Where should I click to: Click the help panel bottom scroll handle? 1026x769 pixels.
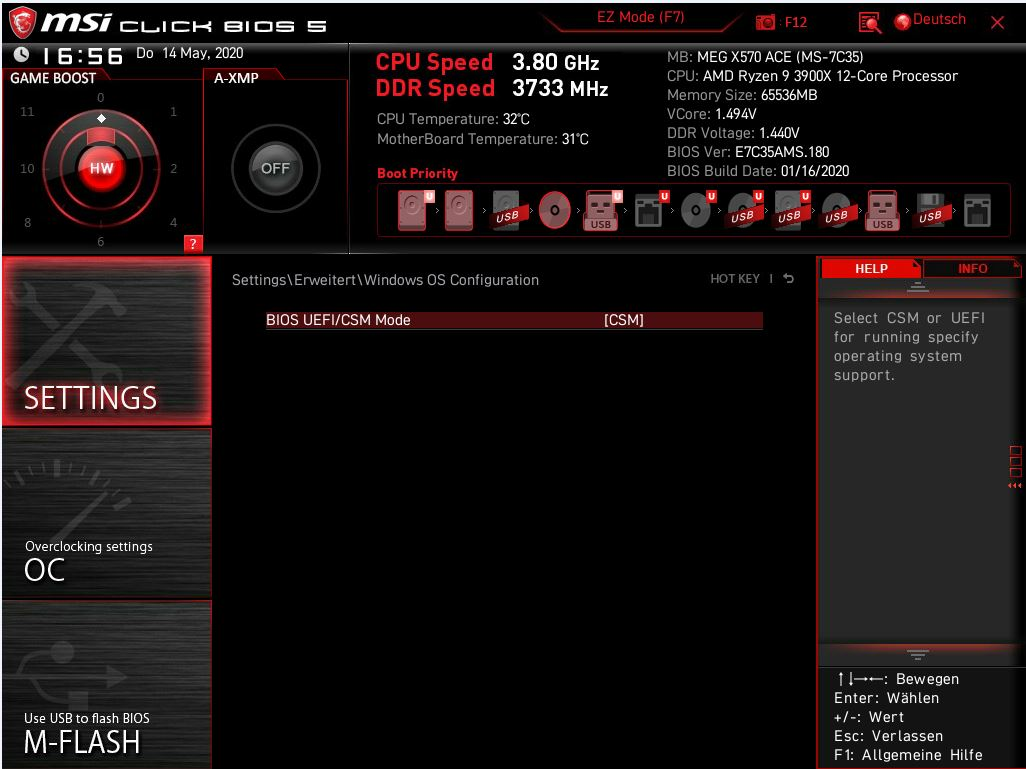tap(918, 654)
